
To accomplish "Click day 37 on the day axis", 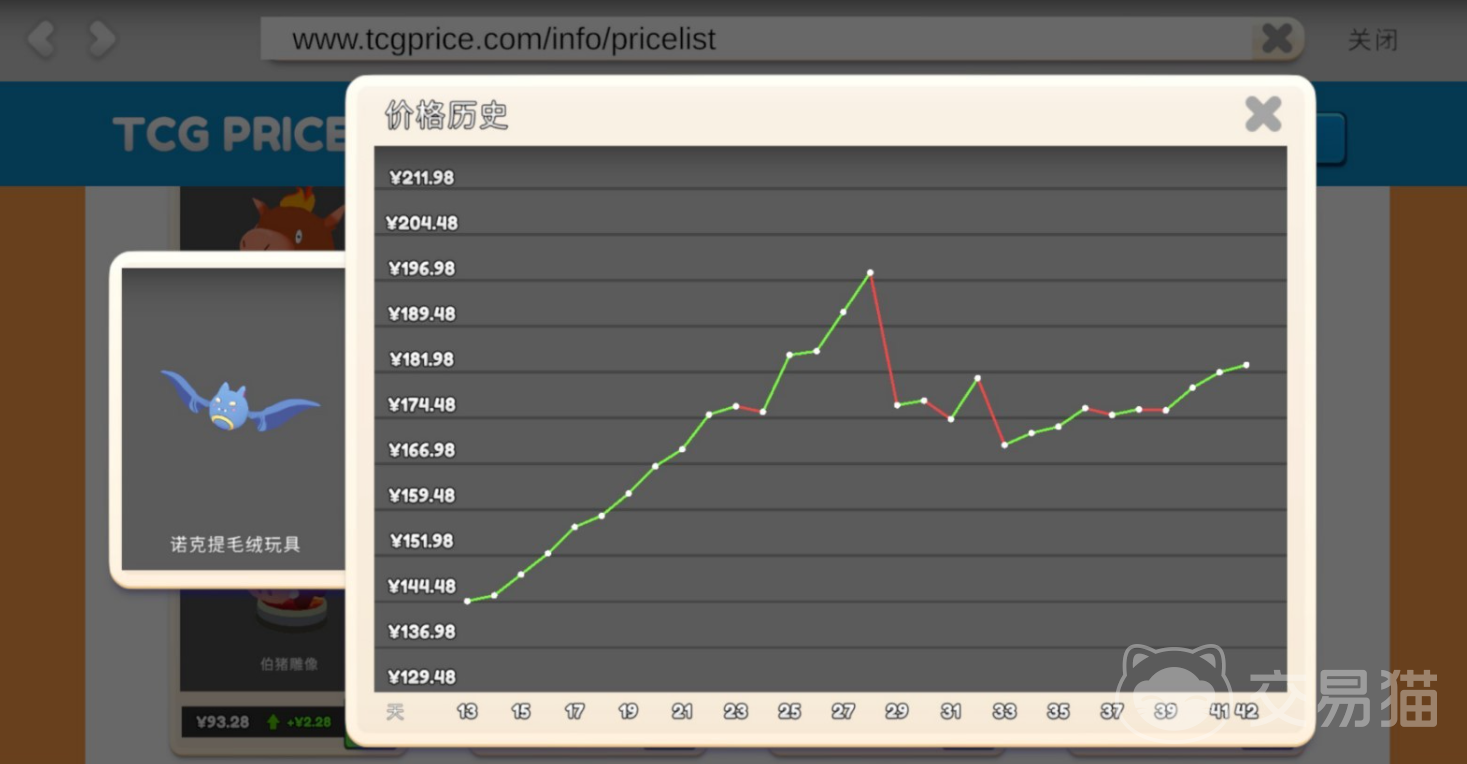I will [x=1112, y=712].
